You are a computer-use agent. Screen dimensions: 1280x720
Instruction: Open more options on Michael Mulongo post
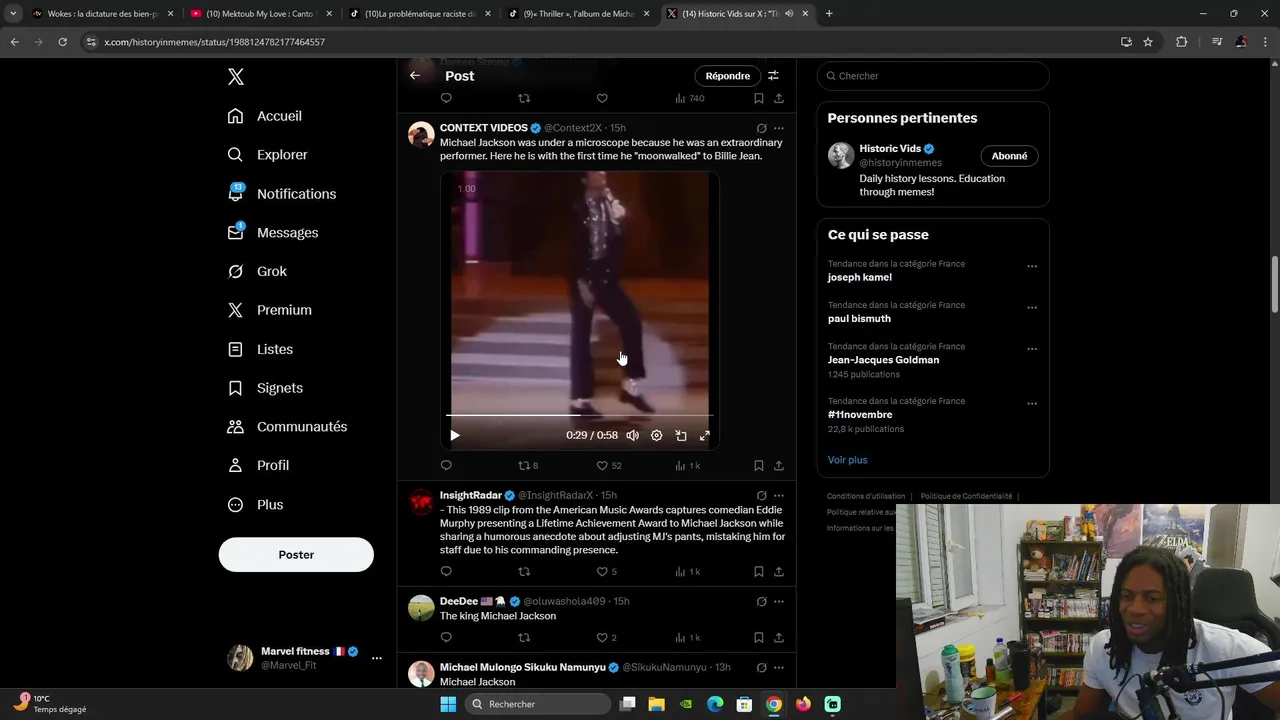(x=779, y=667)
